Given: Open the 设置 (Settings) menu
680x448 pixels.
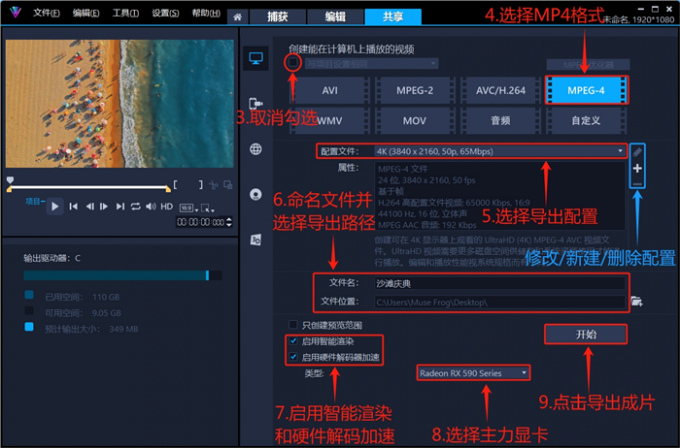Looking at the screenshot, I should 165,13.
